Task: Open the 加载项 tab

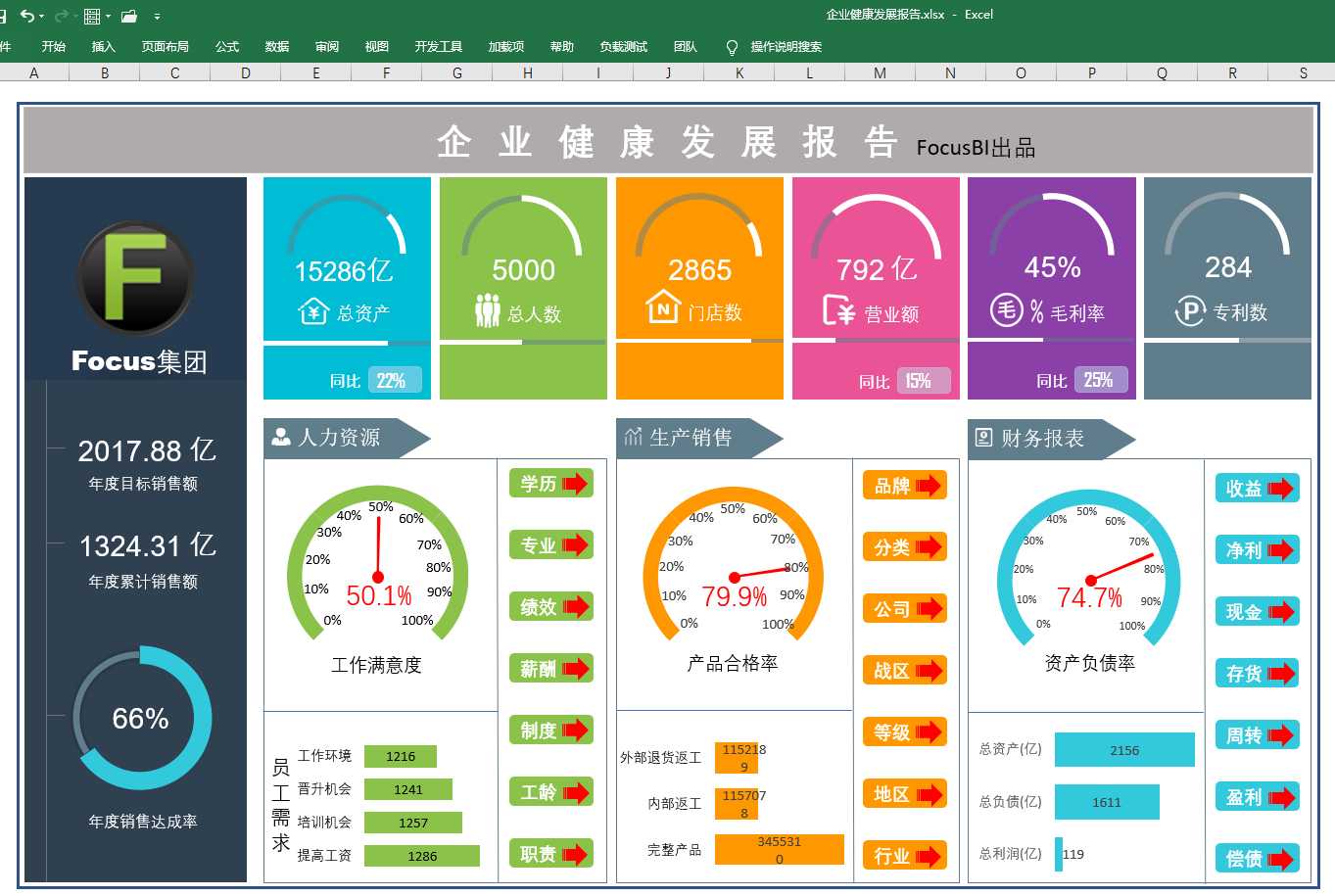Action: pyautogui.click(x=506, y=46)
